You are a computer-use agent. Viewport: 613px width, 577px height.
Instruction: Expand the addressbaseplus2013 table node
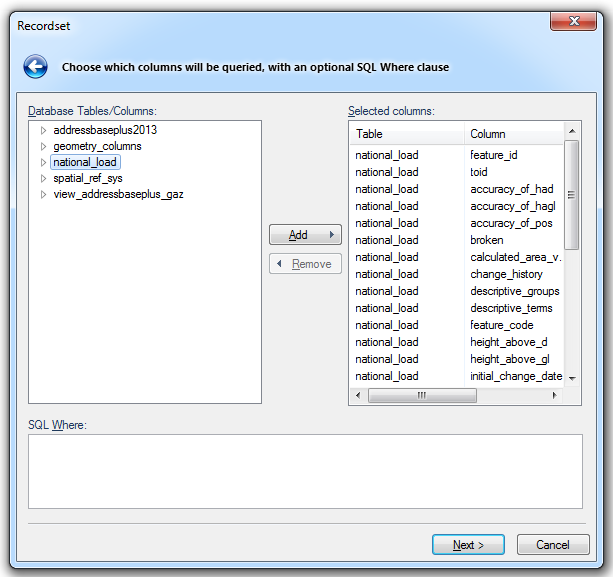point(43,130)
